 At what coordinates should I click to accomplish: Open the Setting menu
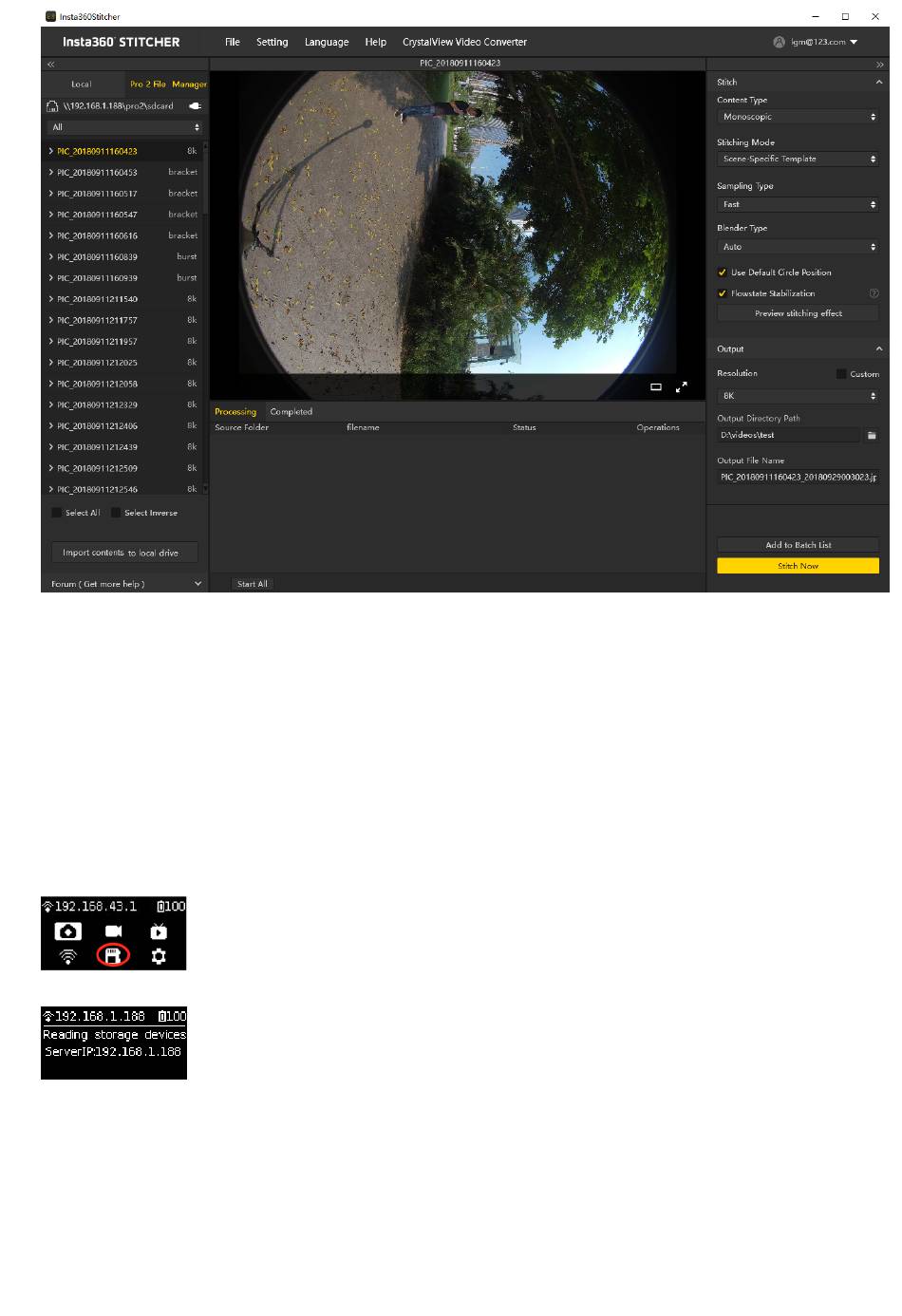(x=272, y=42)
